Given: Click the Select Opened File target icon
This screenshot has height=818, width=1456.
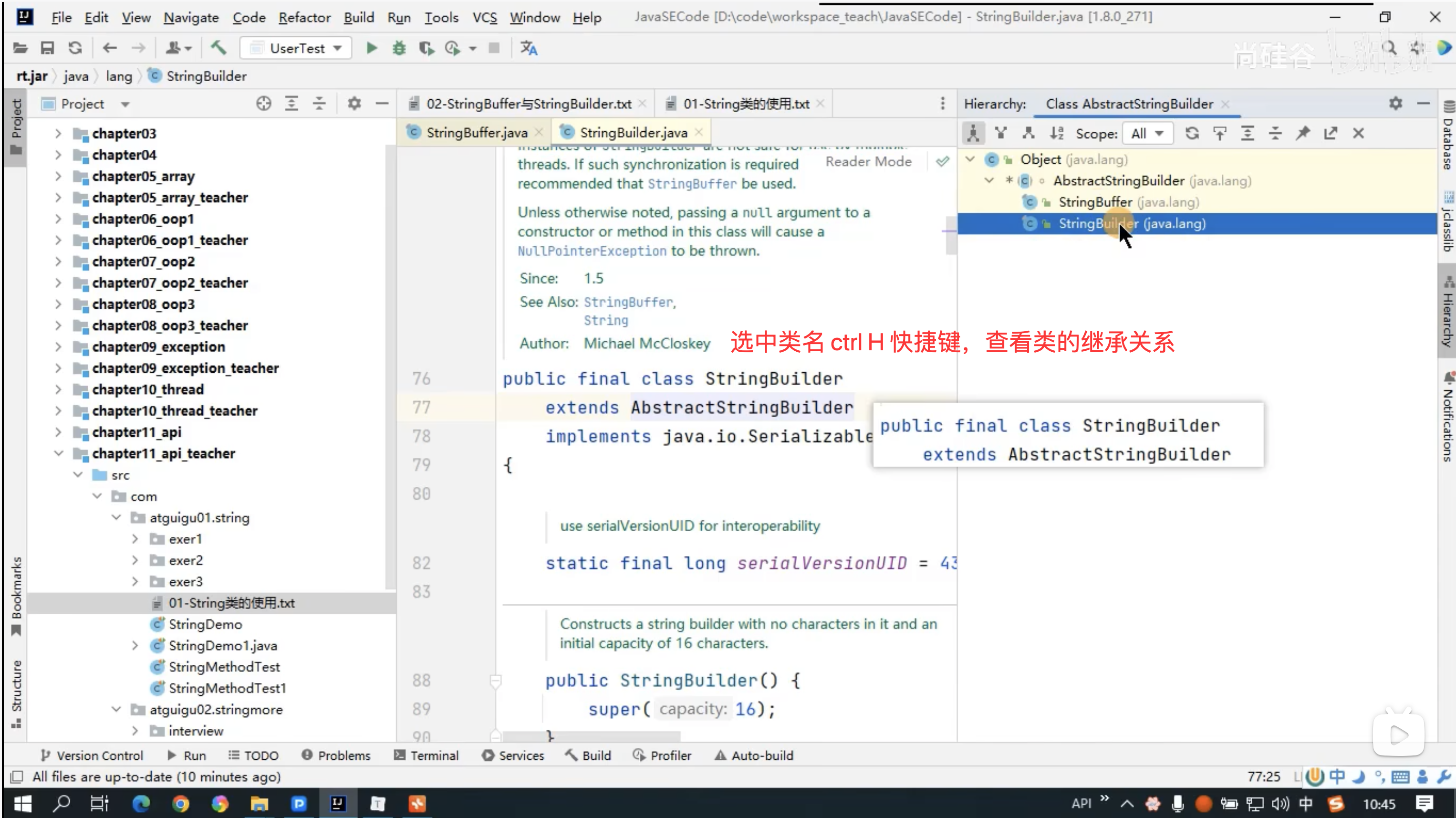Looking at the screenshot, I should click(x=263, y=104).
